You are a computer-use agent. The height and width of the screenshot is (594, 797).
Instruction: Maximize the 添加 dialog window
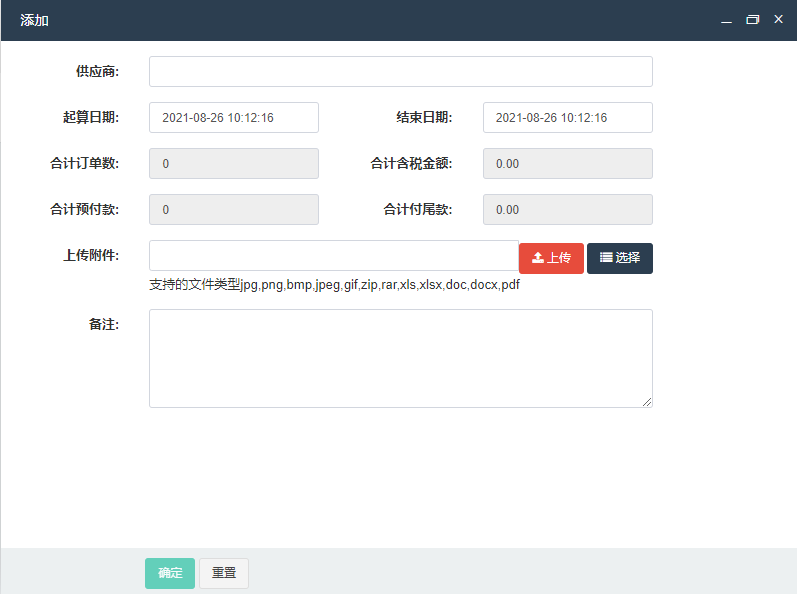point(752,20)
